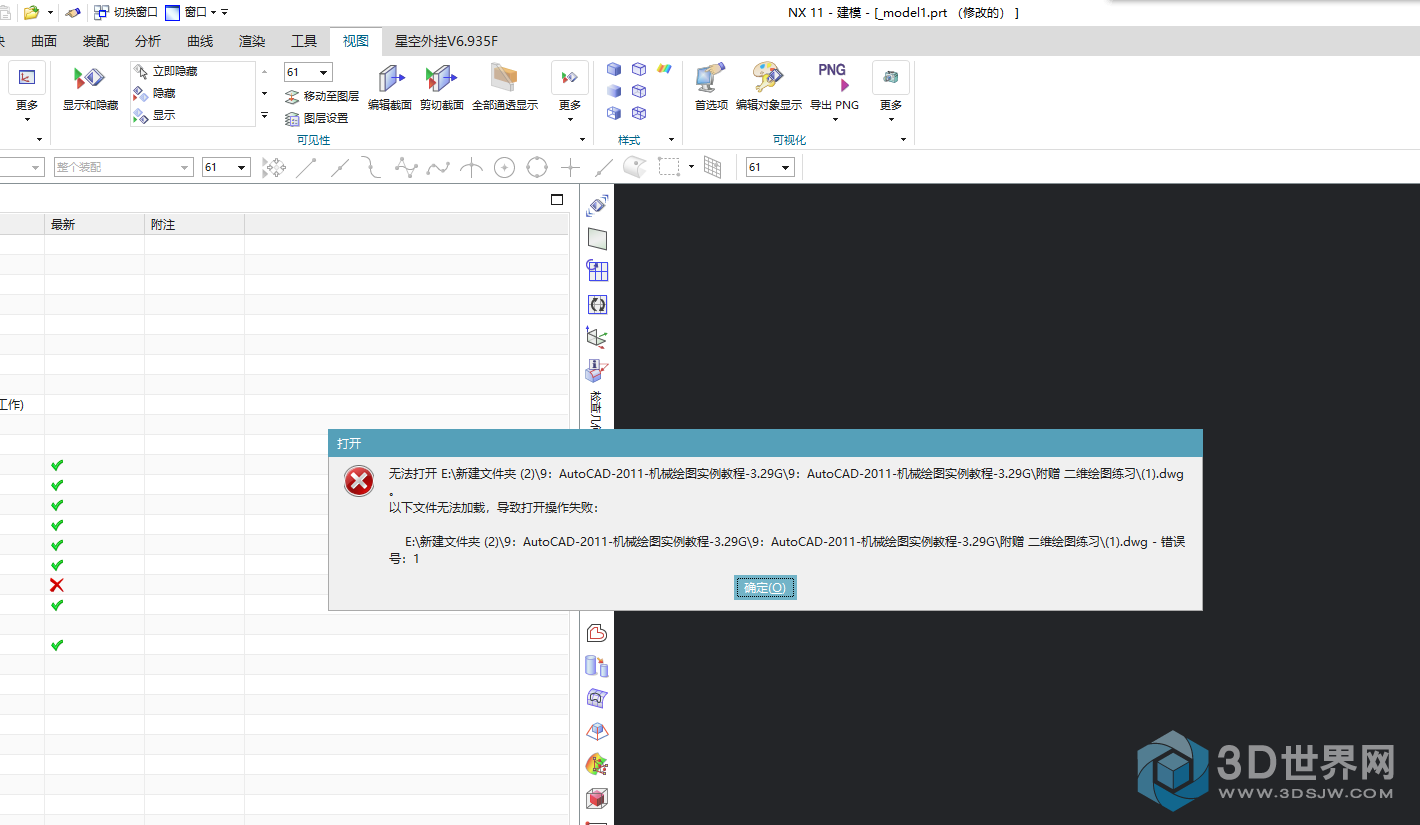Screen dimensions: 1420x825
Task: Click the red cube icon in side bar
Action: tap(597, 798)
